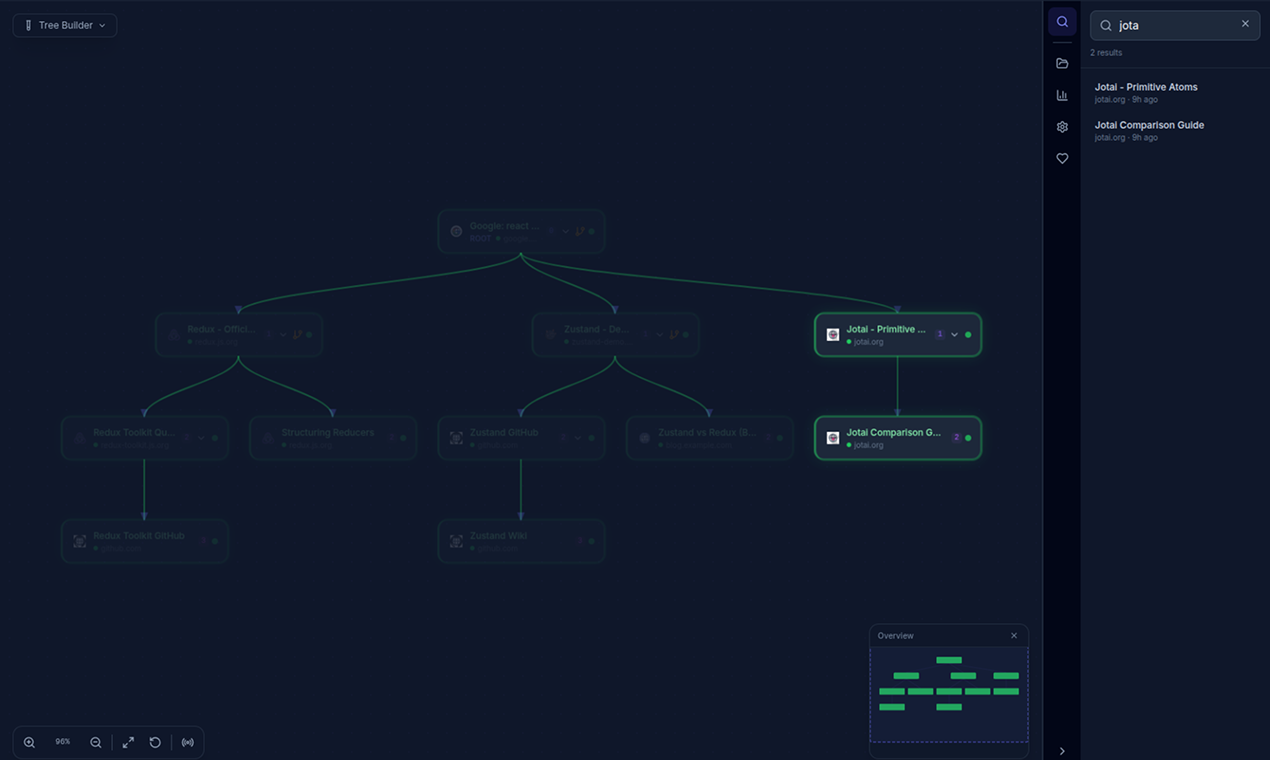Screen dimensions: 1270x760
Task: Select the Redux Toolkit Qu... node title
Action: (x=134, y=433)
